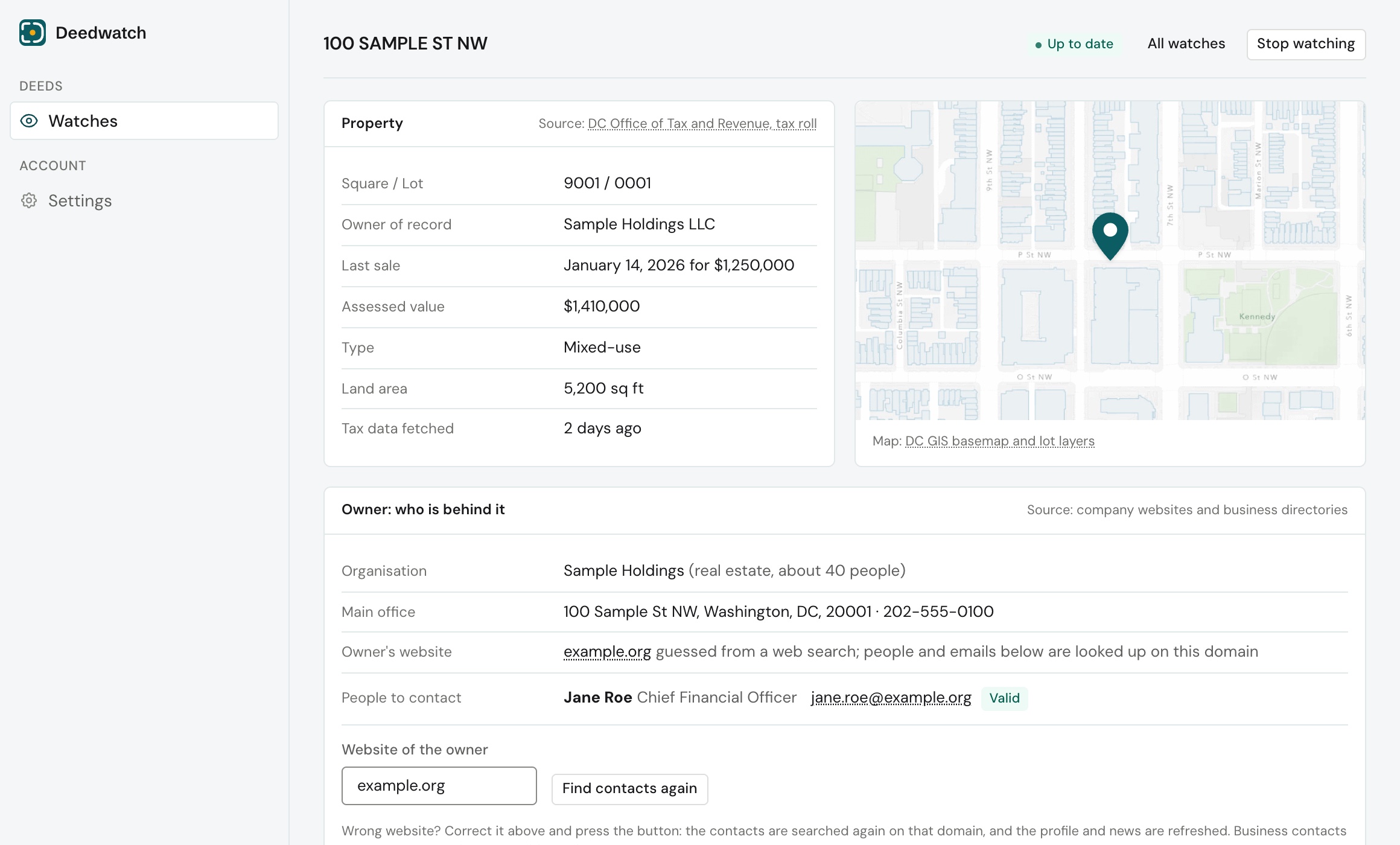Click the Deedwatch logo icon
The height and width of the screenshot is (845, 1400).
[33, 33]
